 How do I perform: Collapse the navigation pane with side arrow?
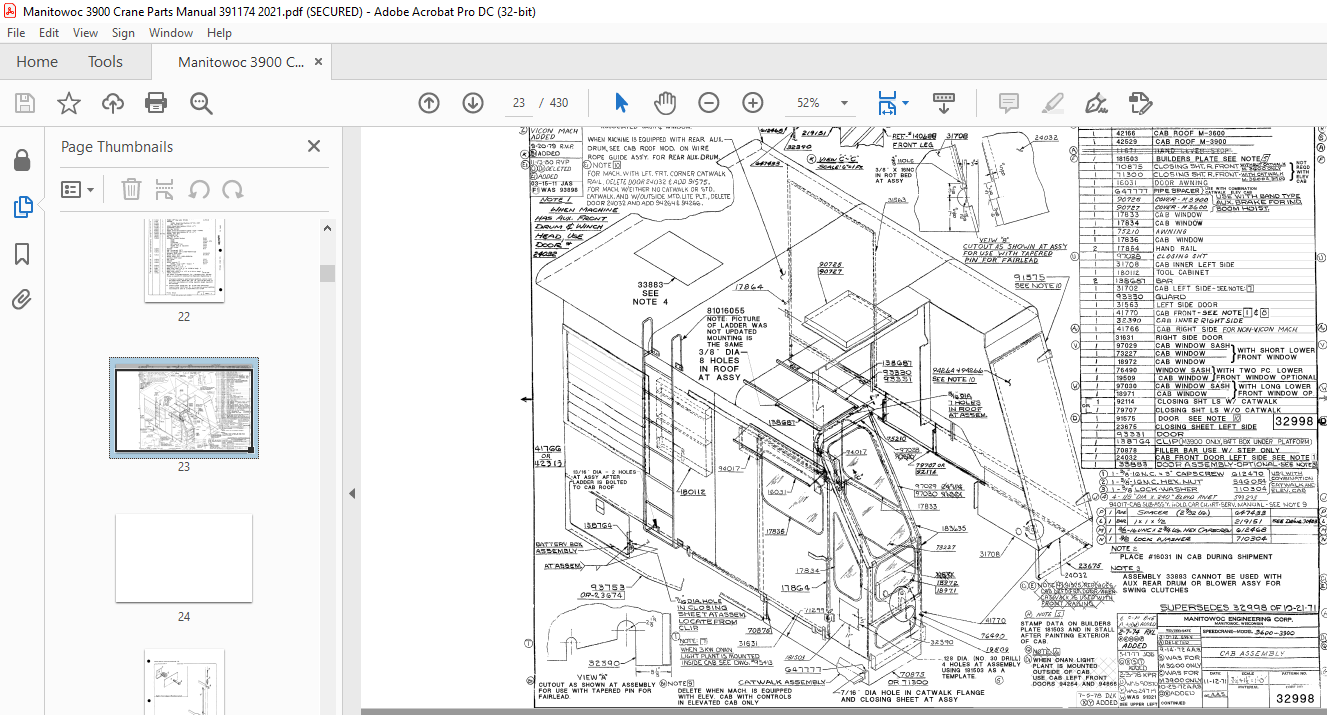coord(352,494)
